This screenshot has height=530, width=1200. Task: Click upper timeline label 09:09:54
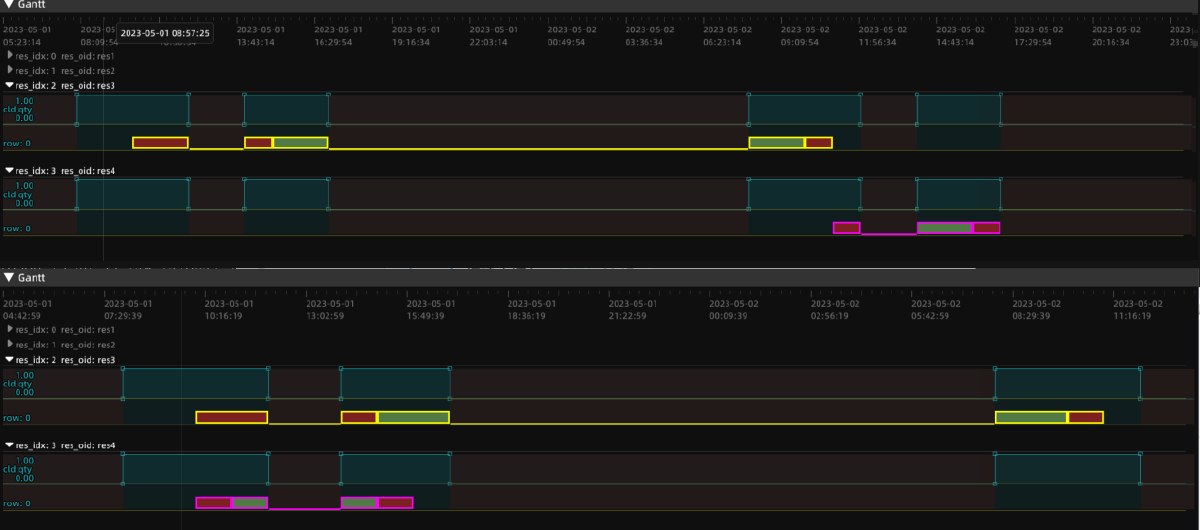click(x=801, y=43)
